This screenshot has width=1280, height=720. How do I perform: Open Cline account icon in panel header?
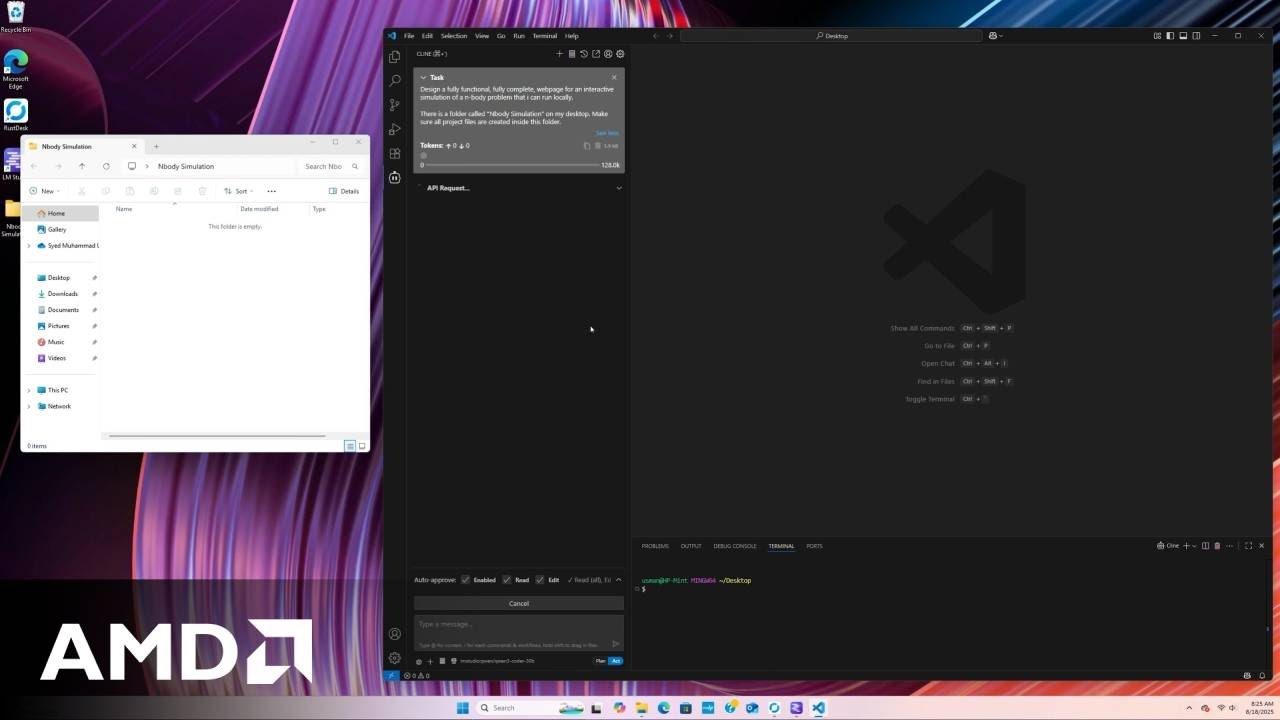(x=608, y=54)
